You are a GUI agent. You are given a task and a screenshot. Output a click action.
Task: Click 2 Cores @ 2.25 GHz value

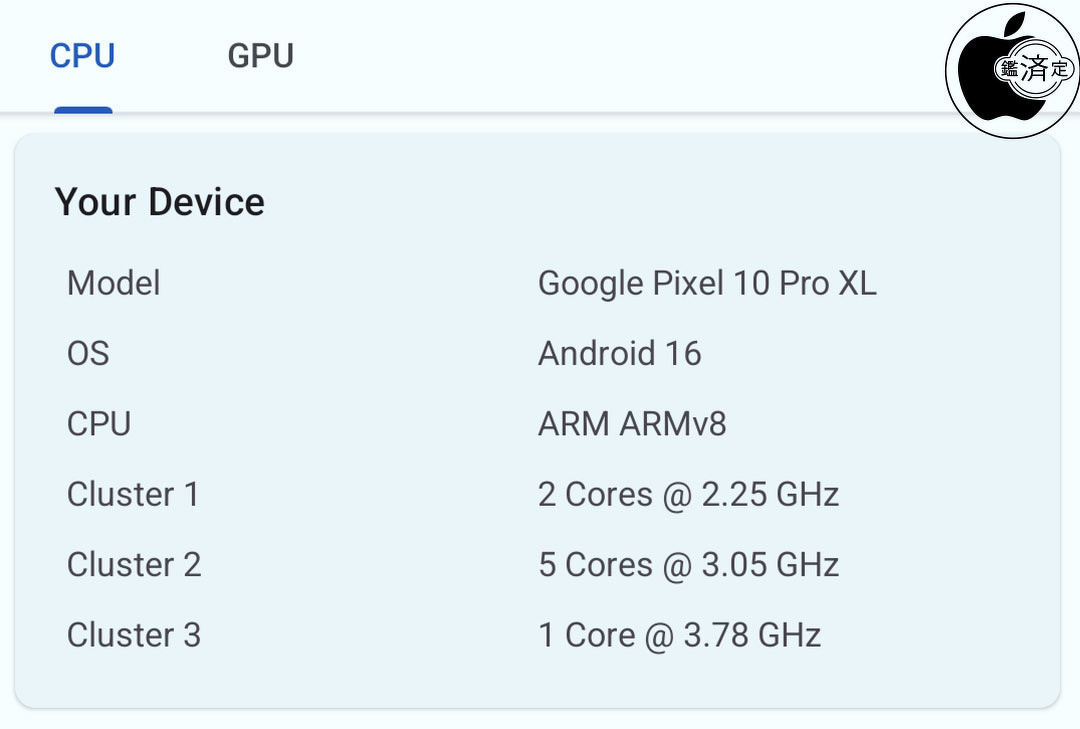(688, 494)
